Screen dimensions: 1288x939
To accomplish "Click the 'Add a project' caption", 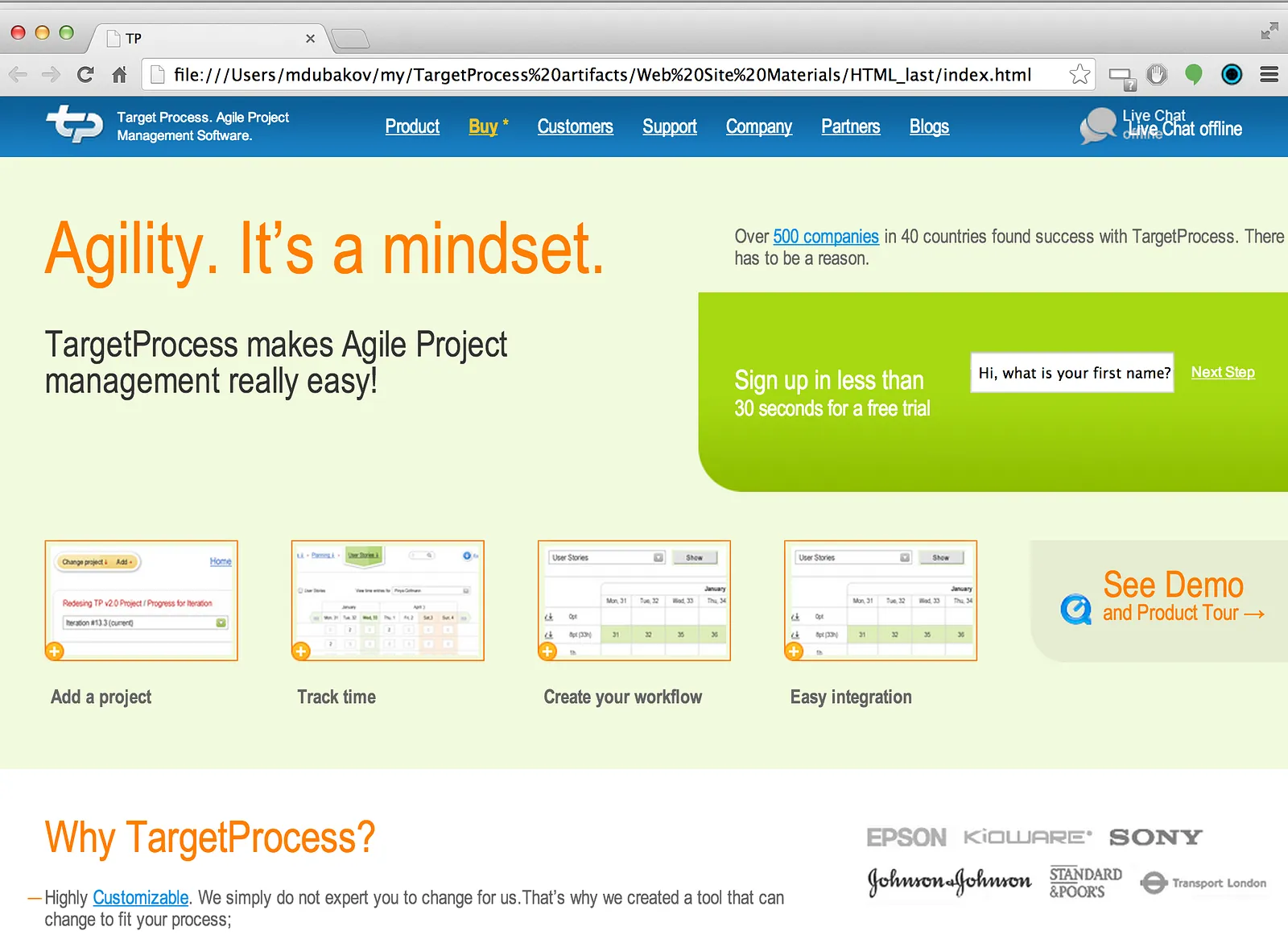I will click(101, 697).
